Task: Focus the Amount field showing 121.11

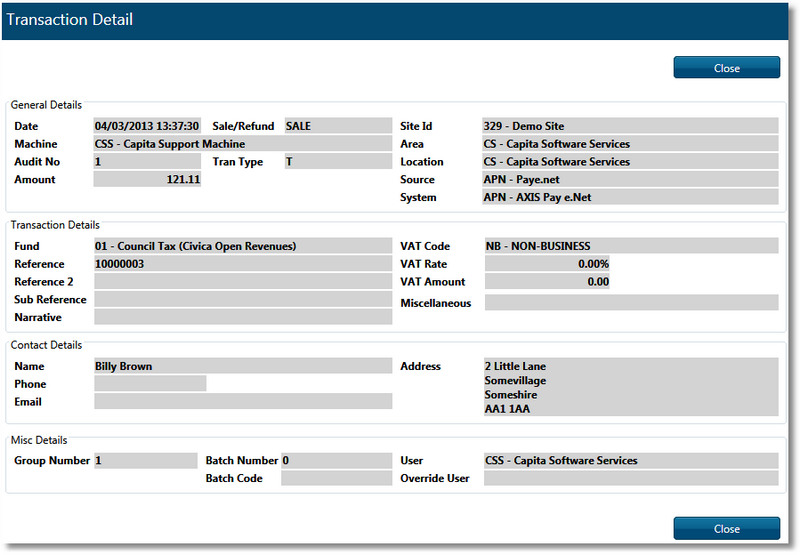Action: [x=147, y=180]
